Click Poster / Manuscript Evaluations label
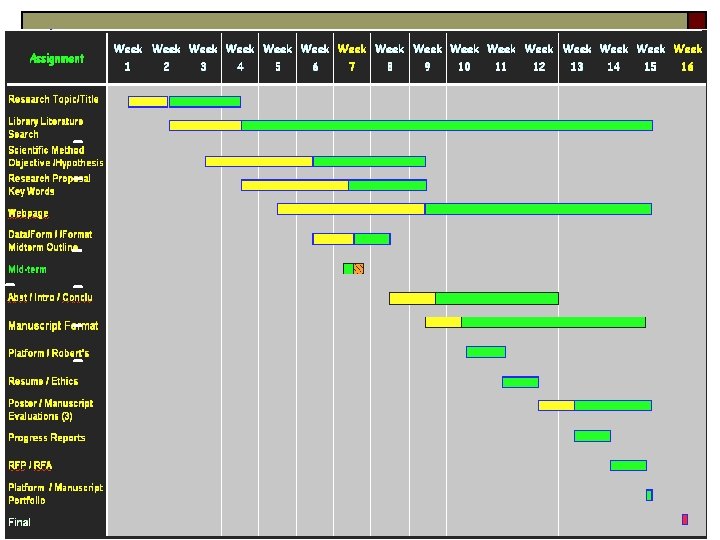 51,410
